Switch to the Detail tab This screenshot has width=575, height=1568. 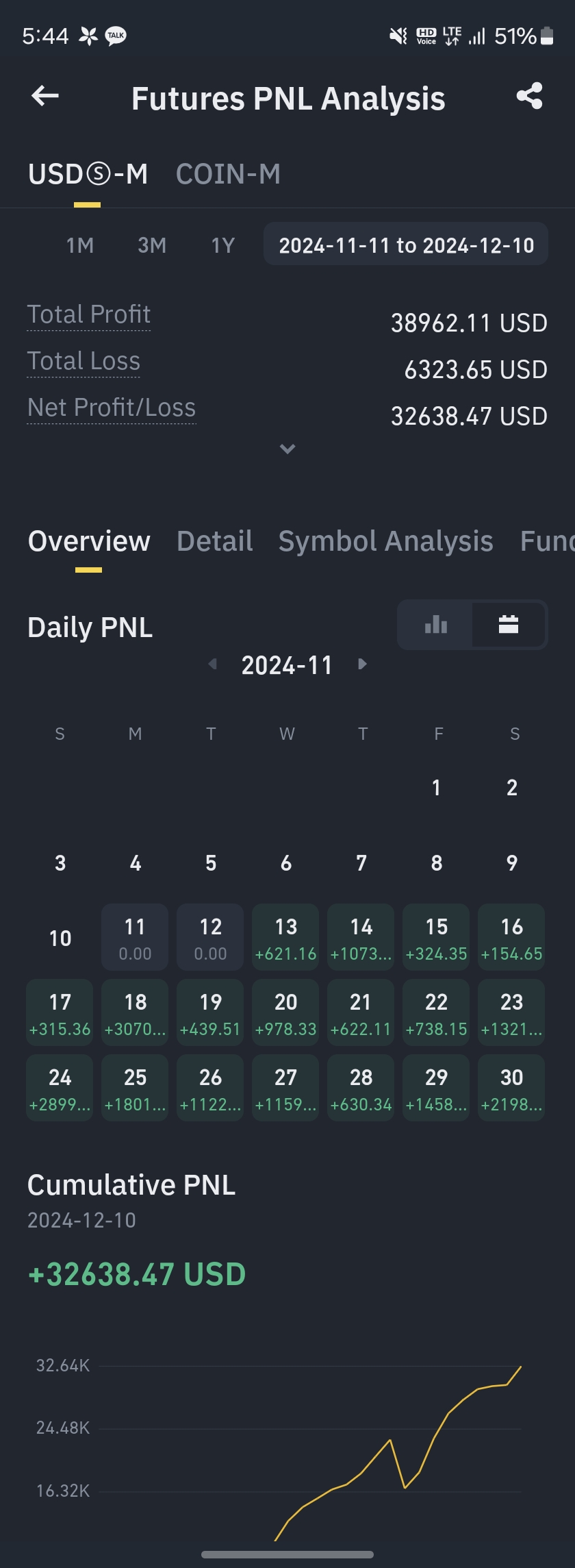[214, 541]
